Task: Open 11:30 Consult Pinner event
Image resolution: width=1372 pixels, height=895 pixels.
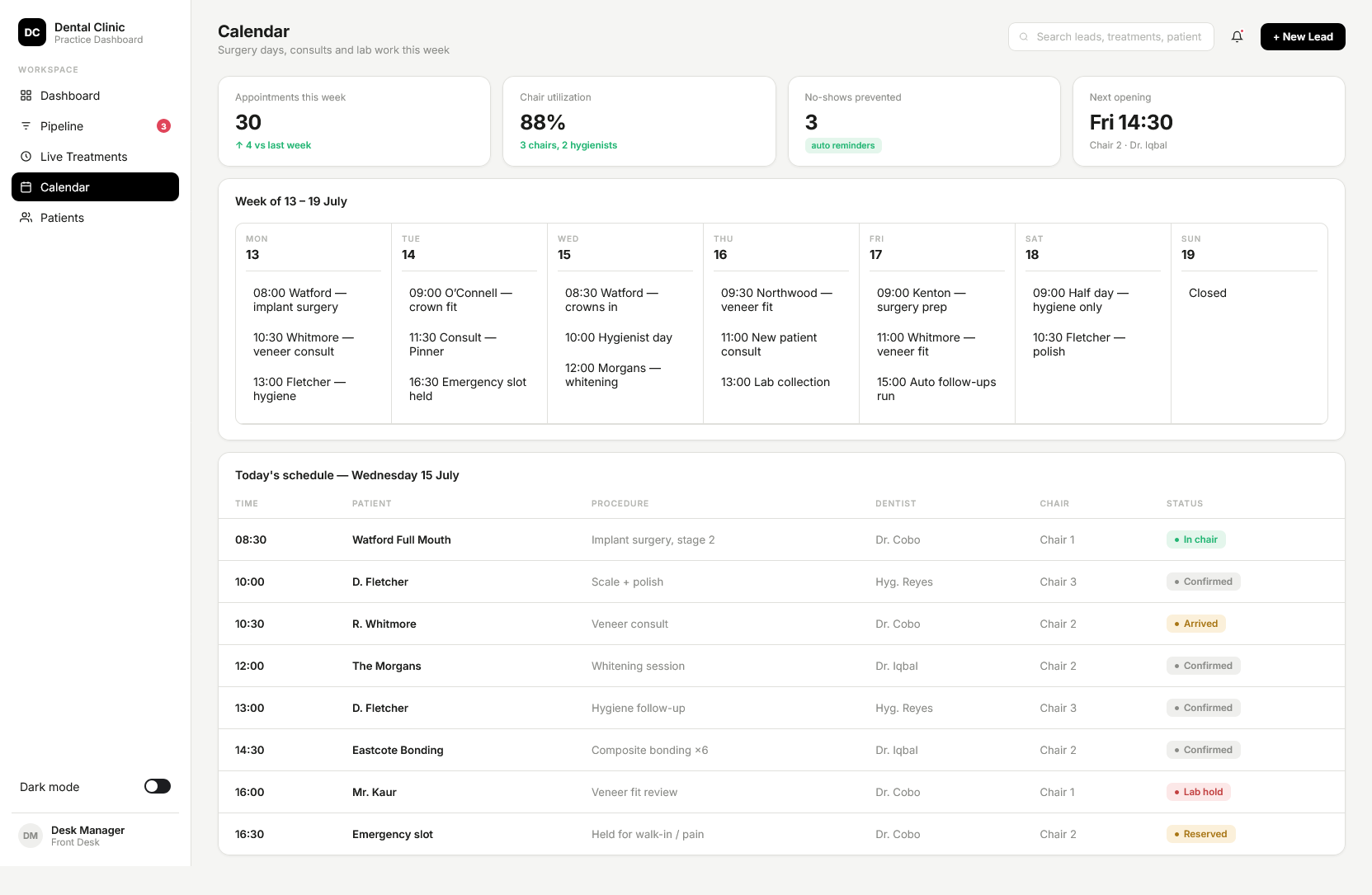Action: point(453,345)
